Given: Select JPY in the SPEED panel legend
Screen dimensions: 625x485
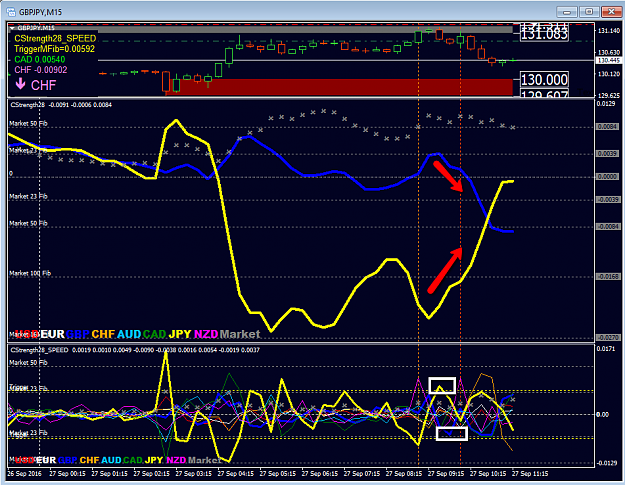Looking at the screenshot, I should pyautogui.click(x=154, y=460).
